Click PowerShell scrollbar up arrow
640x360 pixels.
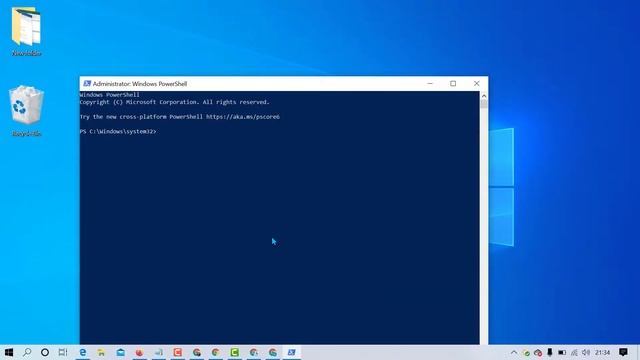[x=484, y=96]
